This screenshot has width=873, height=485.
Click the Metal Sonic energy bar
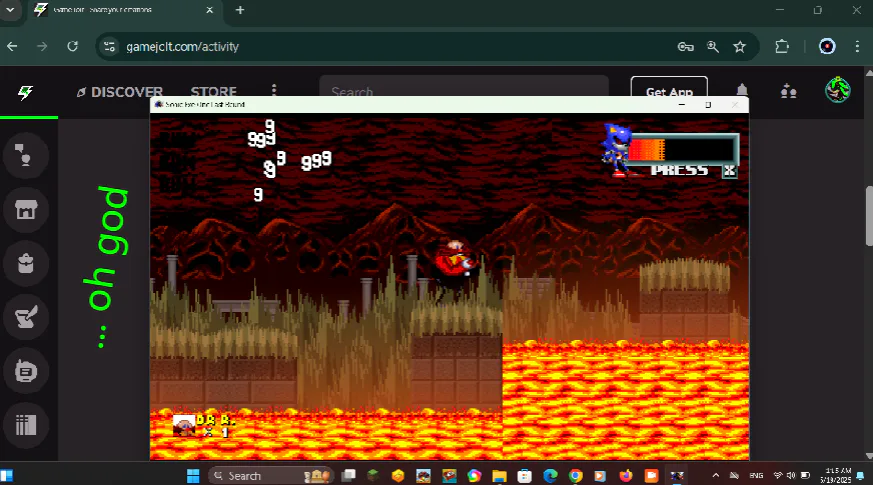(x=683, y=149)
